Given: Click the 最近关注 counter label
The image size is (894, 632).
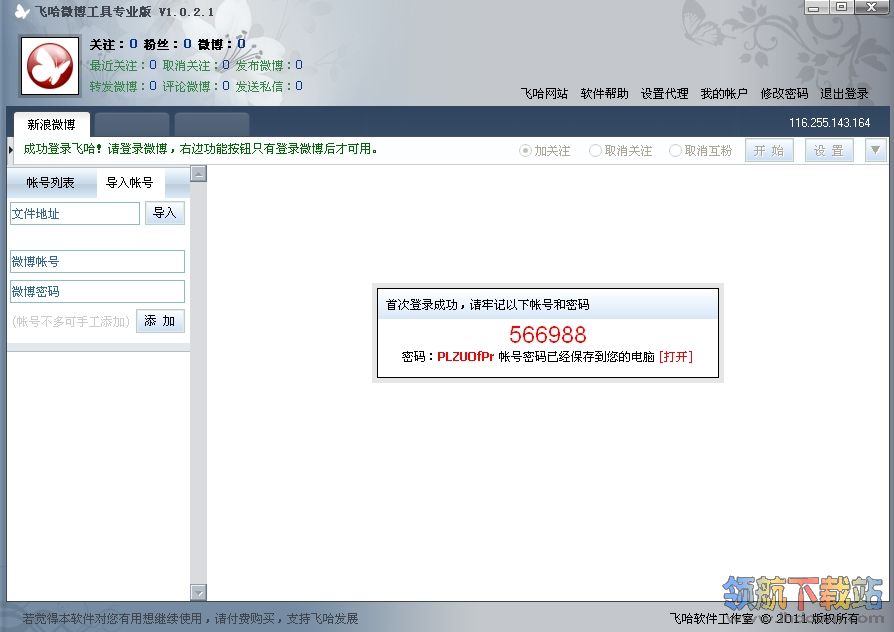Looking at the screenshot, I should pyautogui.click(x=123, y=66).
